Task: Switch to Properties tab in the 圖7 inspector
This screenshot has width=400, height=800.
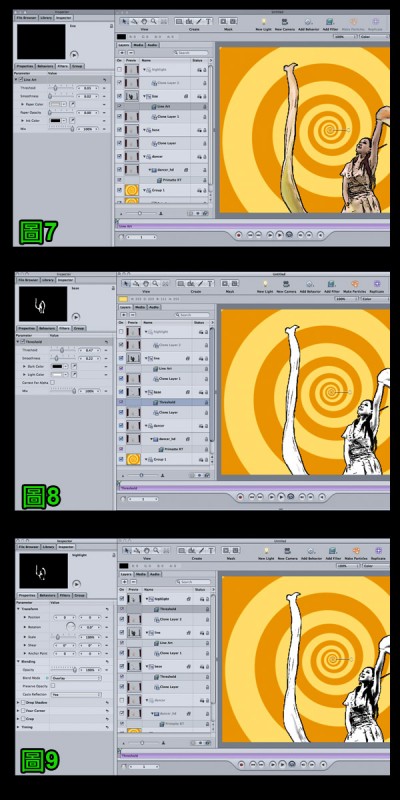Action: pos(24,66)
